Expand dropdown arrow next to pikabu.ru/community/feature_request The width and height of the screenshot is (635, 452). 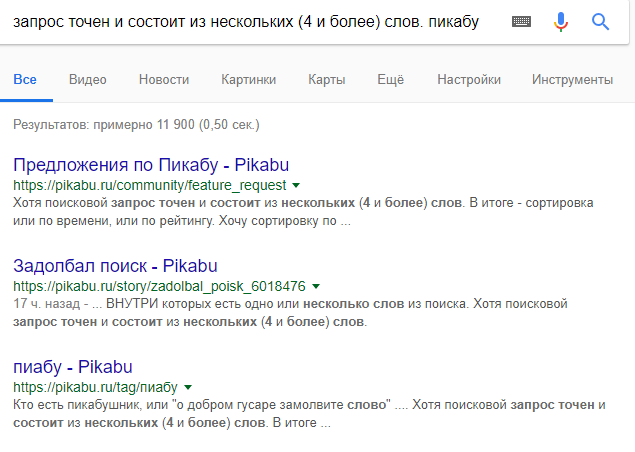click(x=297, y=186)
